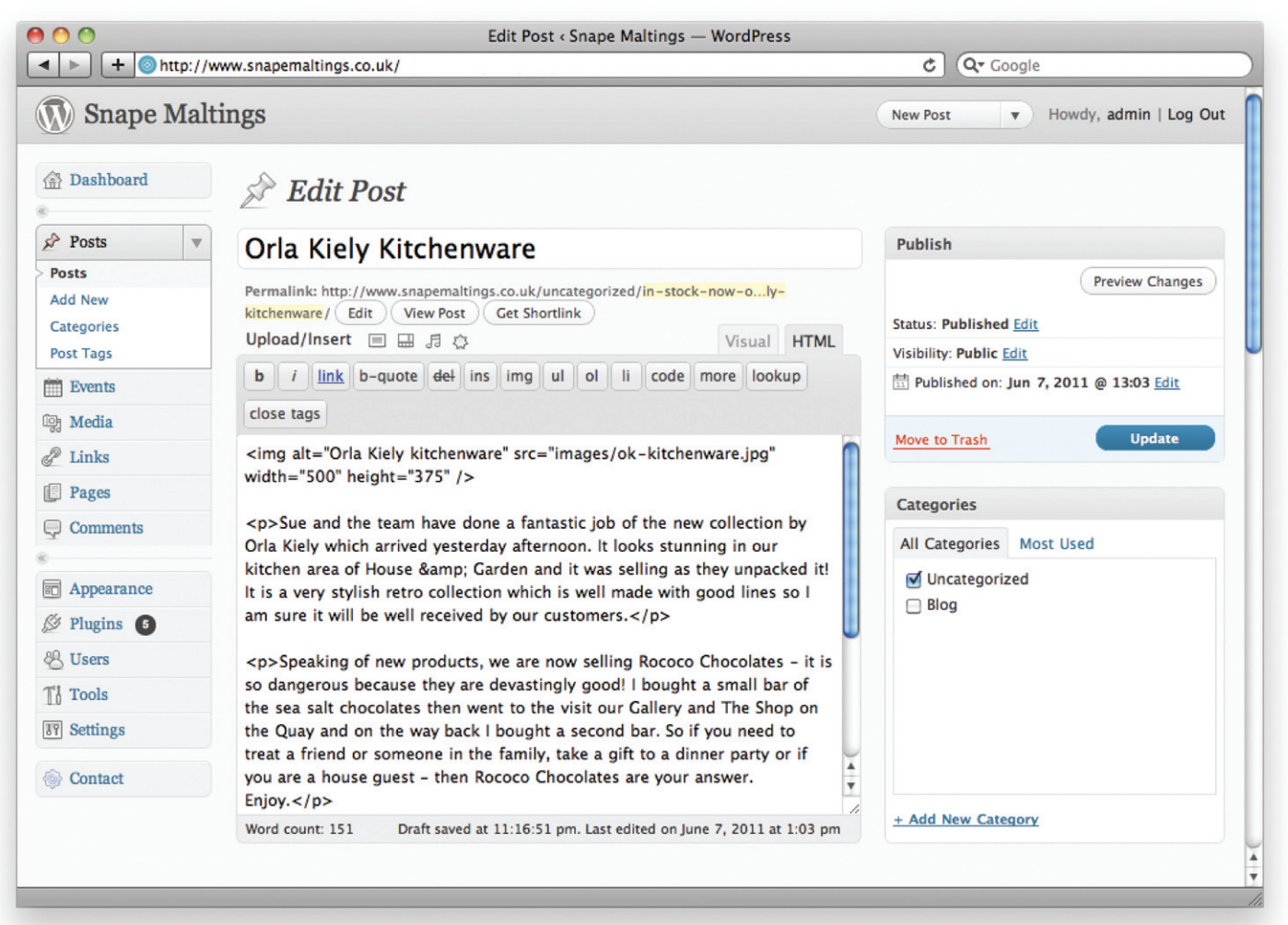Click the Get Shortlink button
1288x925 pixels.
click(x=539, y=313)
